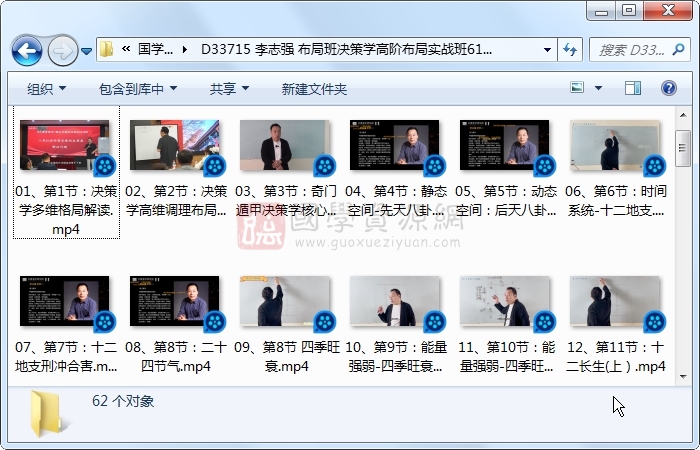The width and height of the screenshot is (700, 450).
Task: Click 新建文件夹 button
Action: (314, 89)
